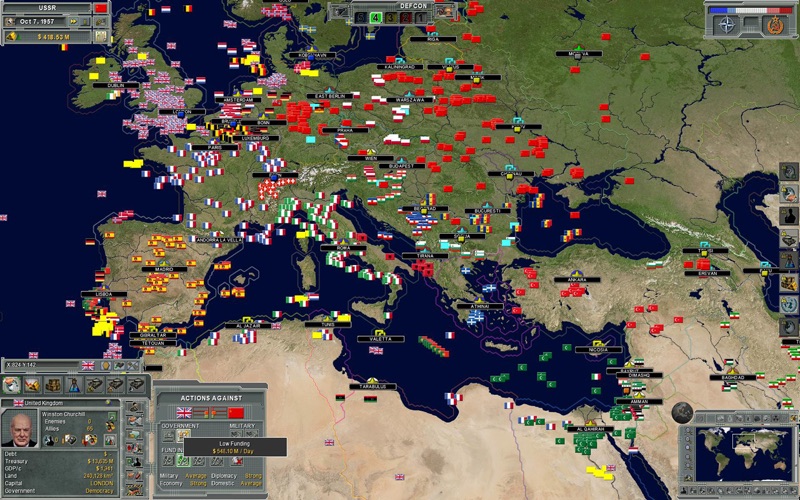Click the yellow bulldozer icon in right sidebar

789,283
